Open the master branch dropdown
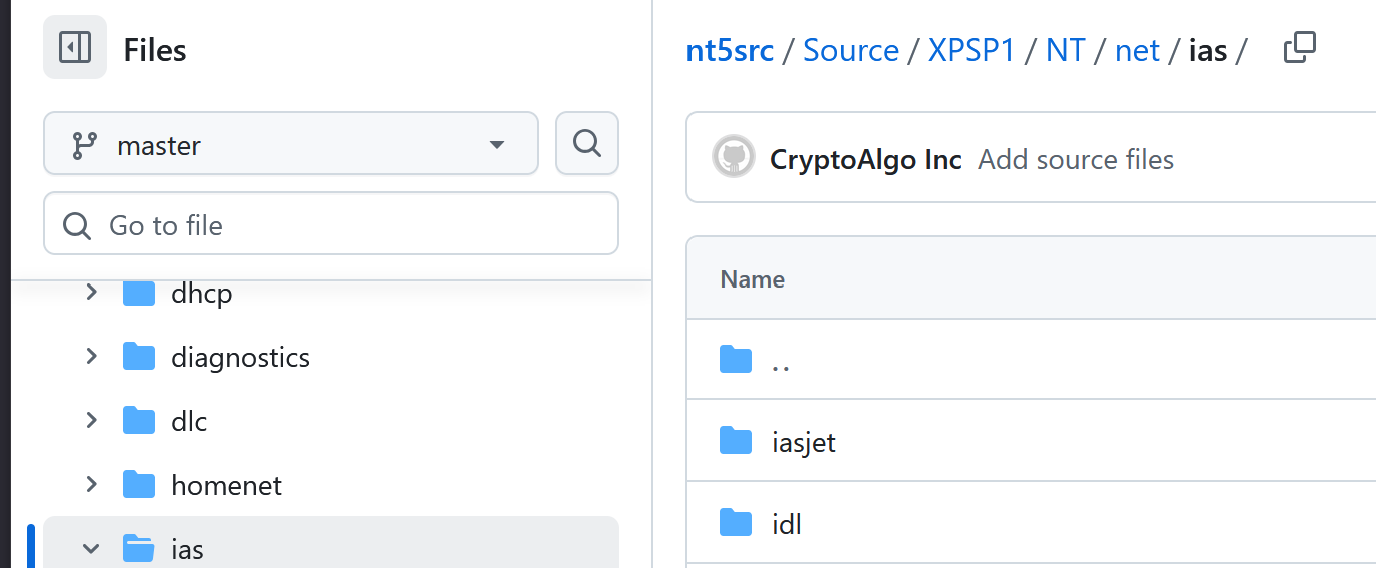1376x568 pixels. pyautogui.click(x=290, y=144)
